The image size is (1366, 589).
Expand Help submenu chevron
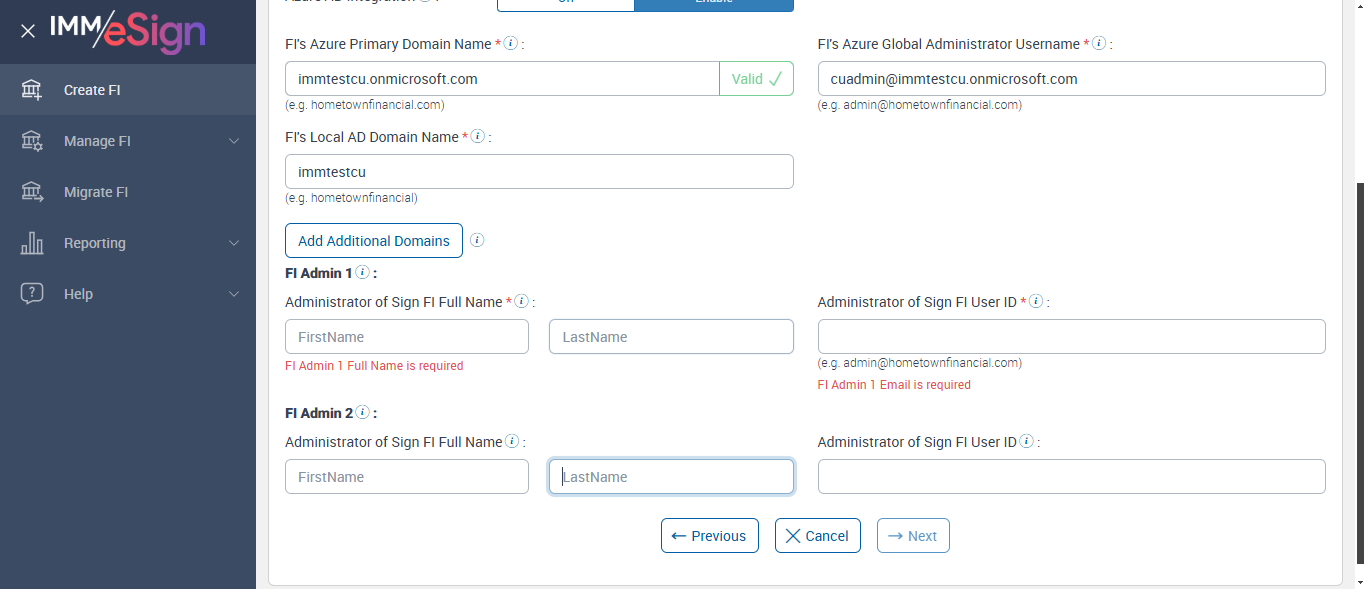[234, 294]
